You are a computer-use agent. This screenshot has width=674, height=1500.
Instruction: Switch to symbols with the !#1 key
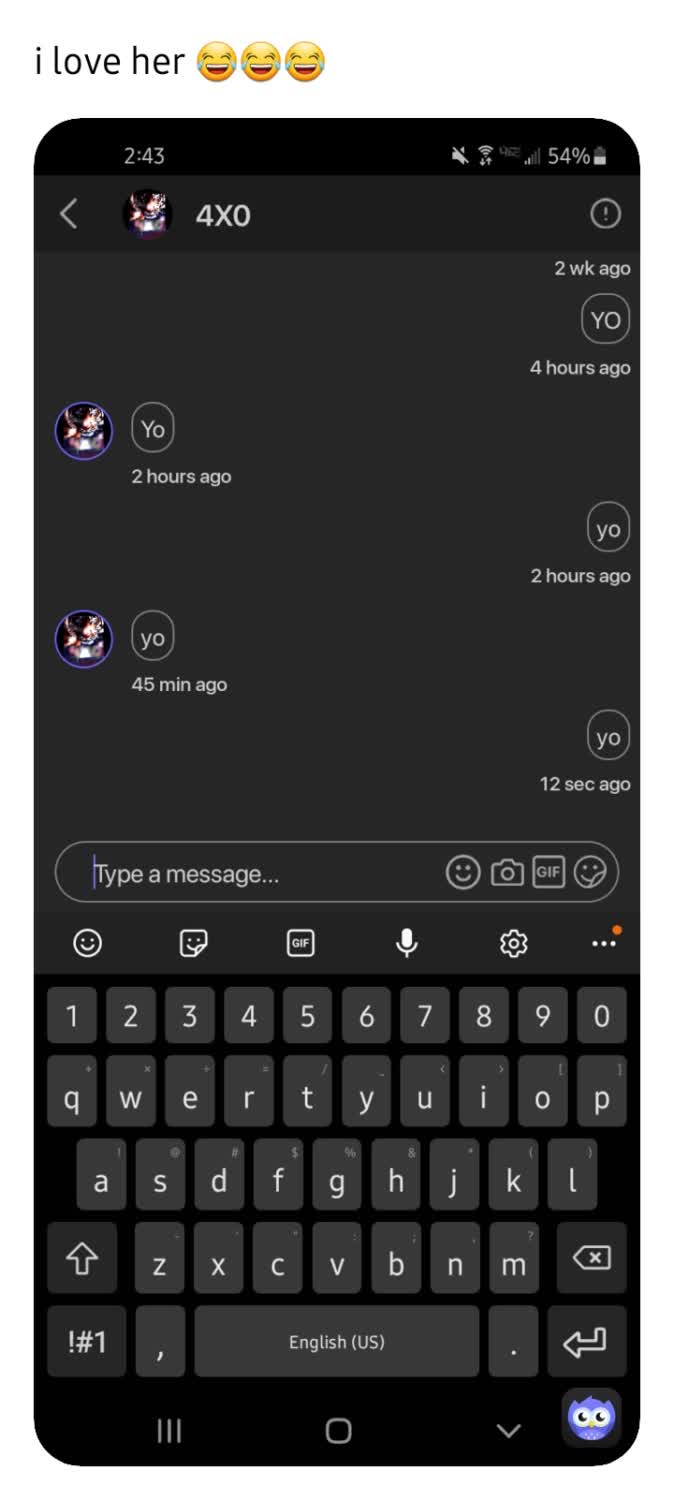tap(87, 1342)
